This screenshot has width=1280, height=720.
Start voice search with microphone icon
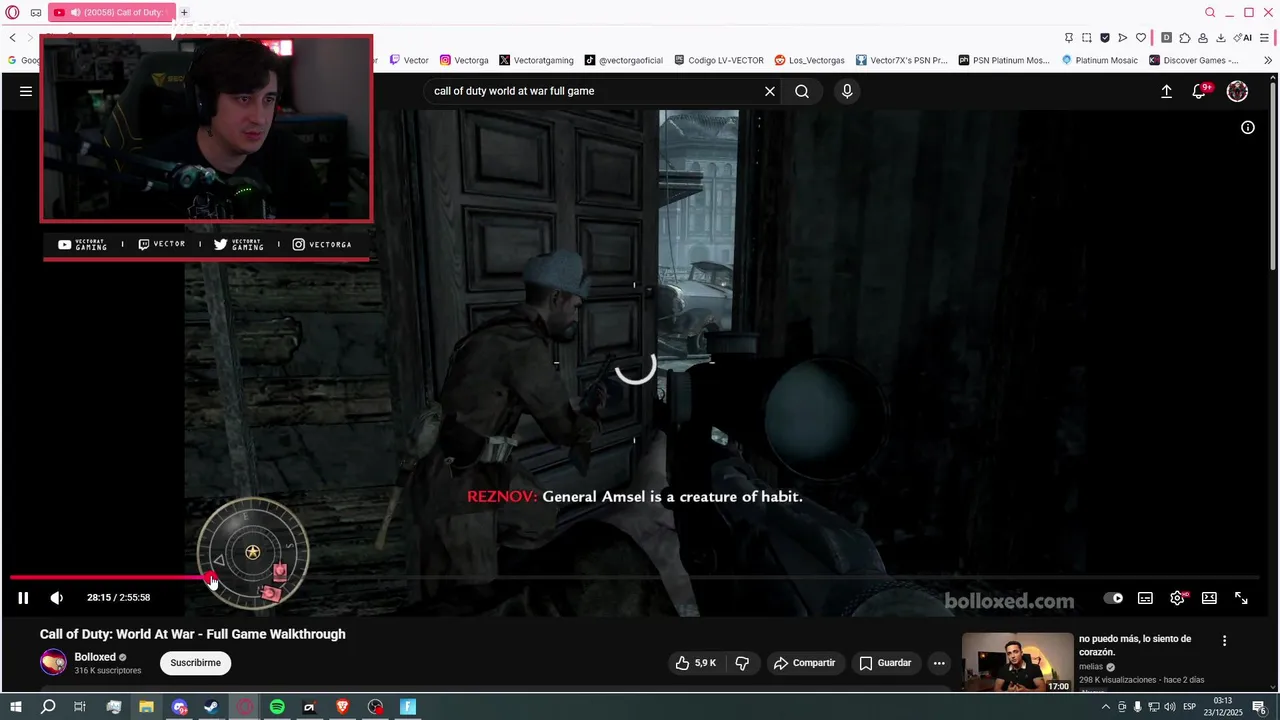click(847, 91)
